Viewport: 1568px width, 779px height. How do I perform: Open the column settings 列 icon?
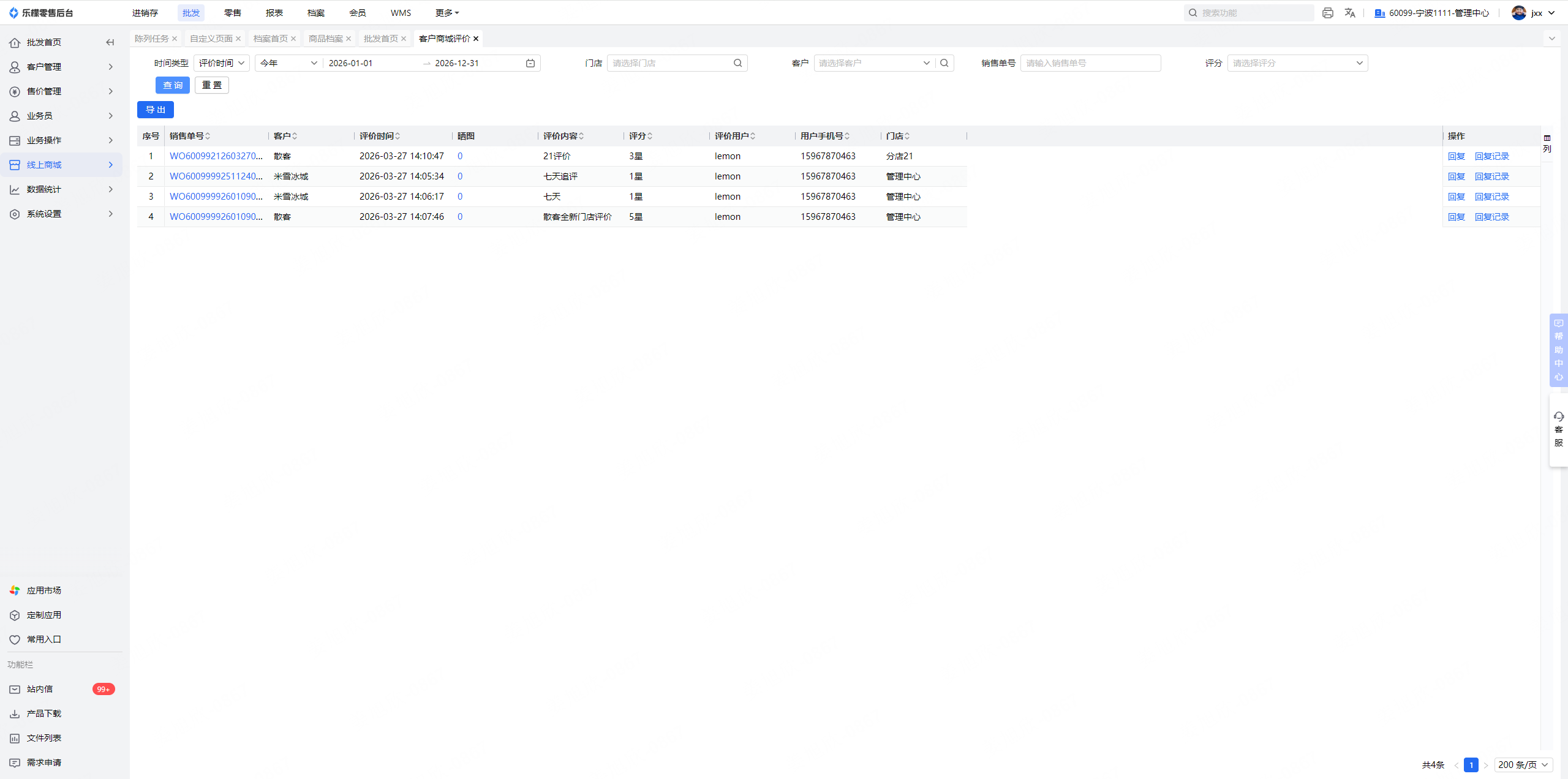[x=1547, y=143]
